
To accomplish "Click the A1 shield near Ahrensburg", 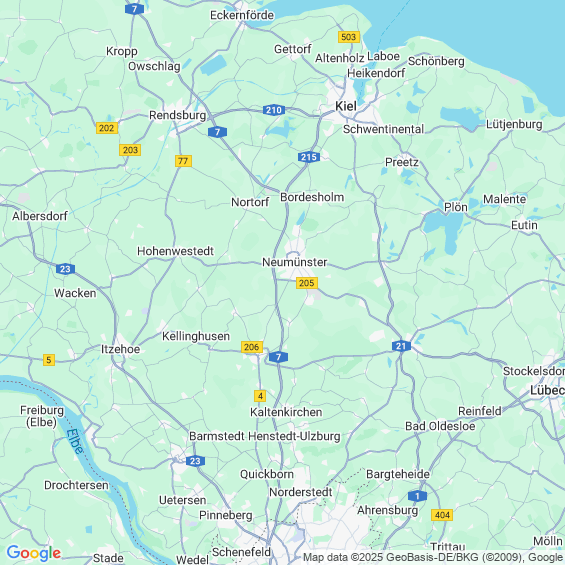I will pyautogui.click(x=417, y=496).
